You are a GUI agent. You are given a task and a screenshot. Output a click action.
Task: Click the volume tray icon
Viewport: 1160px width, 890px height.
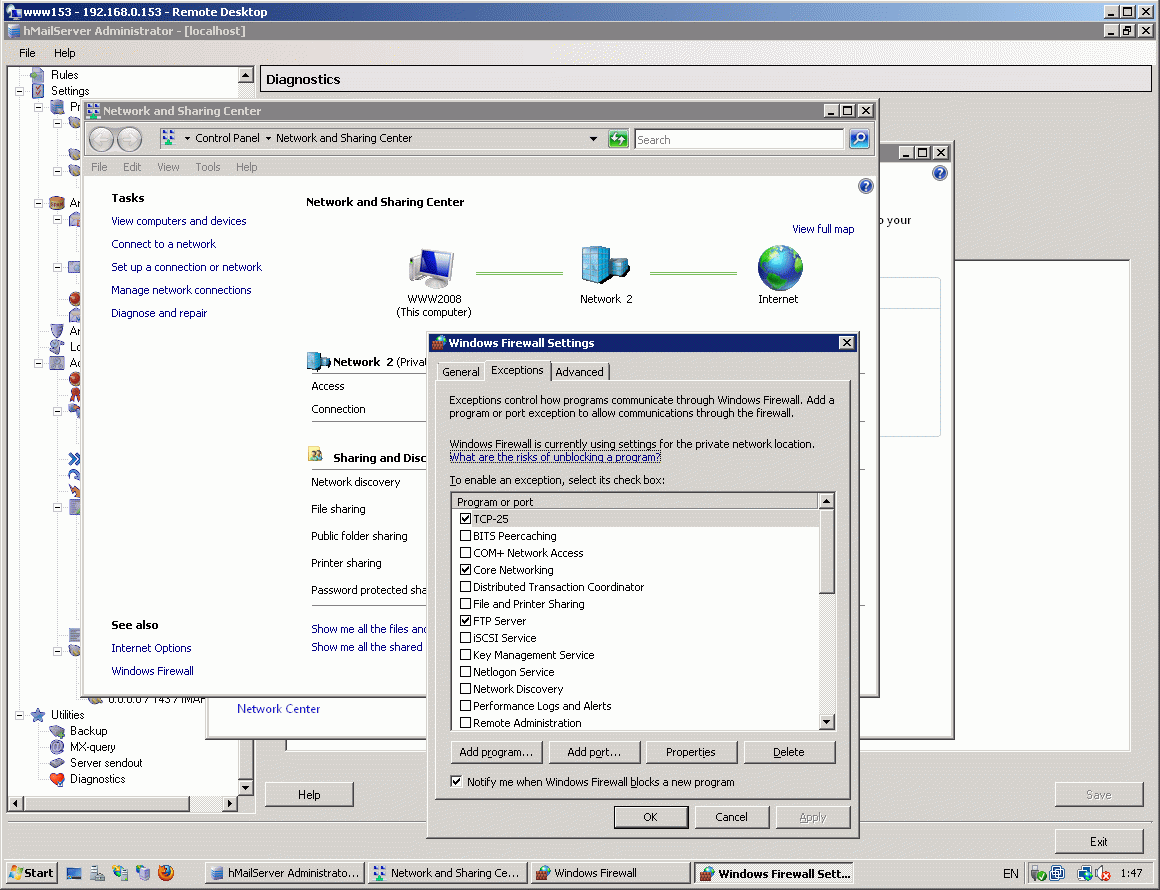(x=1103, y=874)
